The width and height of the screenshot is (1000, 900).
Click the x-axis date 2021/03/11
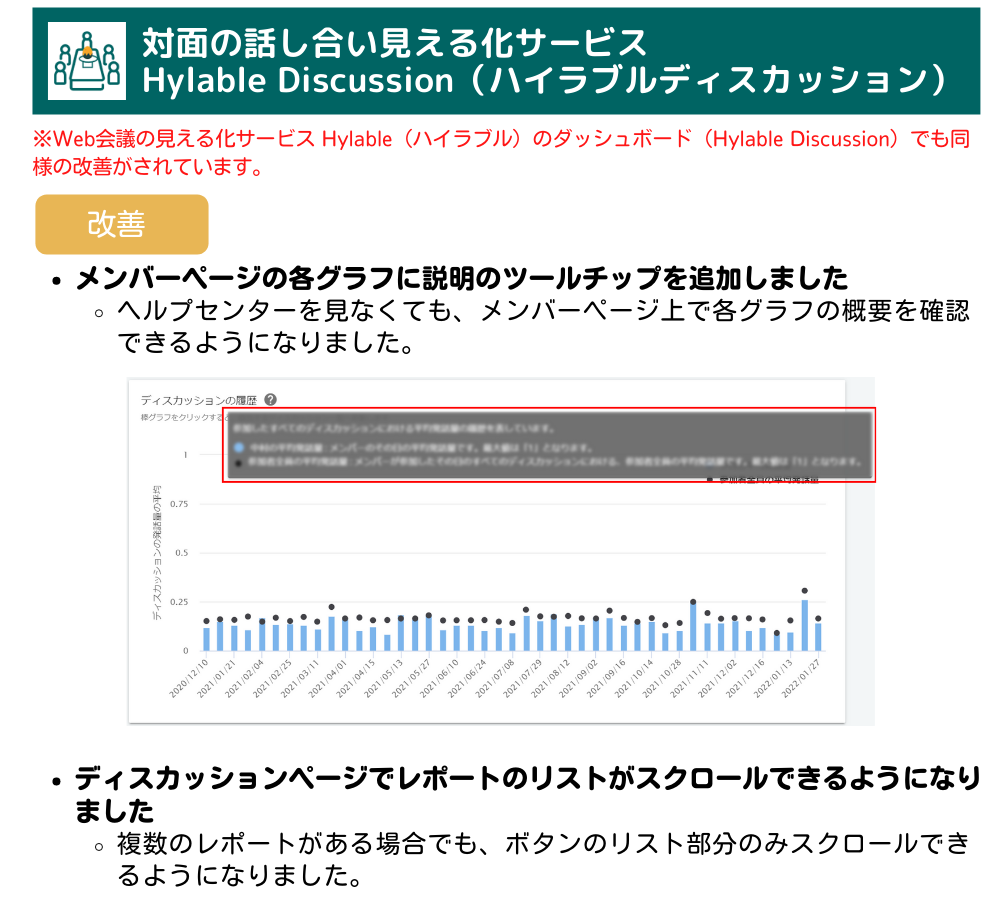coord(300,679)
